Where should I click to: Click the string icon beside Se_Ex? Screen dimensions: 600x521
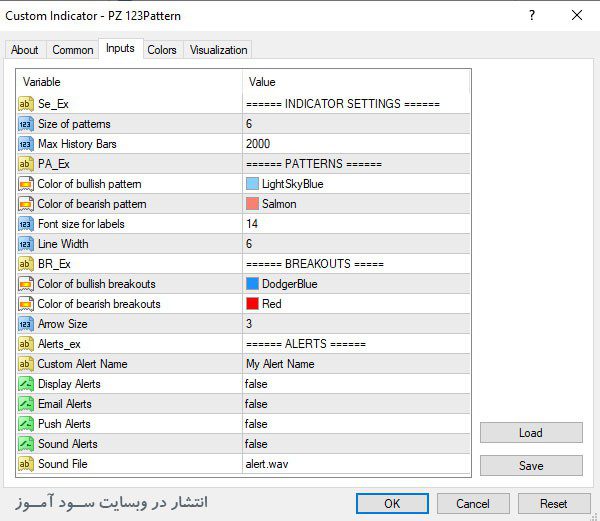point(25,104)
